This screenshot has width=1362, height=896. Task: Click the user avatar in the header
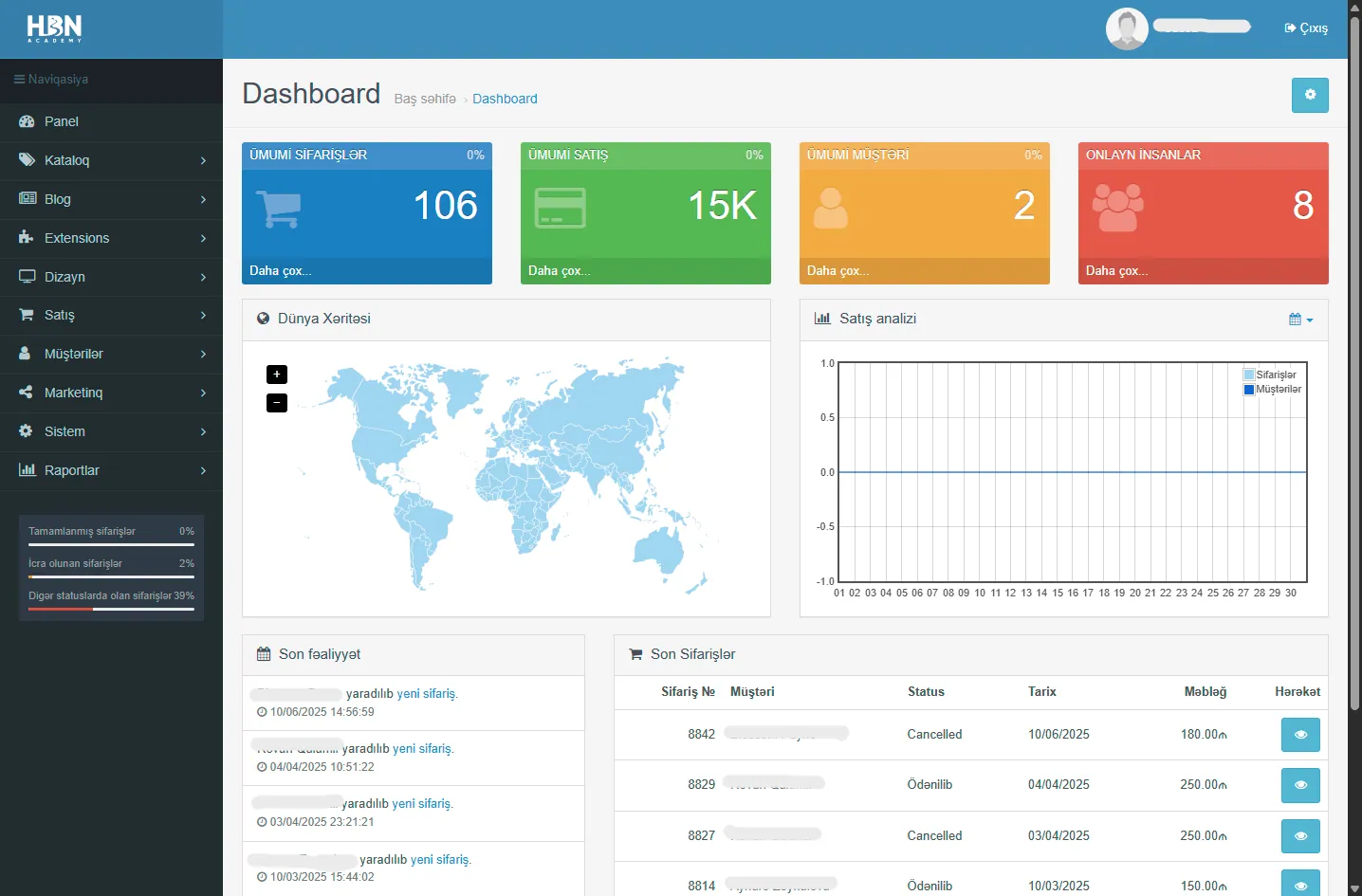(1127, 28)
